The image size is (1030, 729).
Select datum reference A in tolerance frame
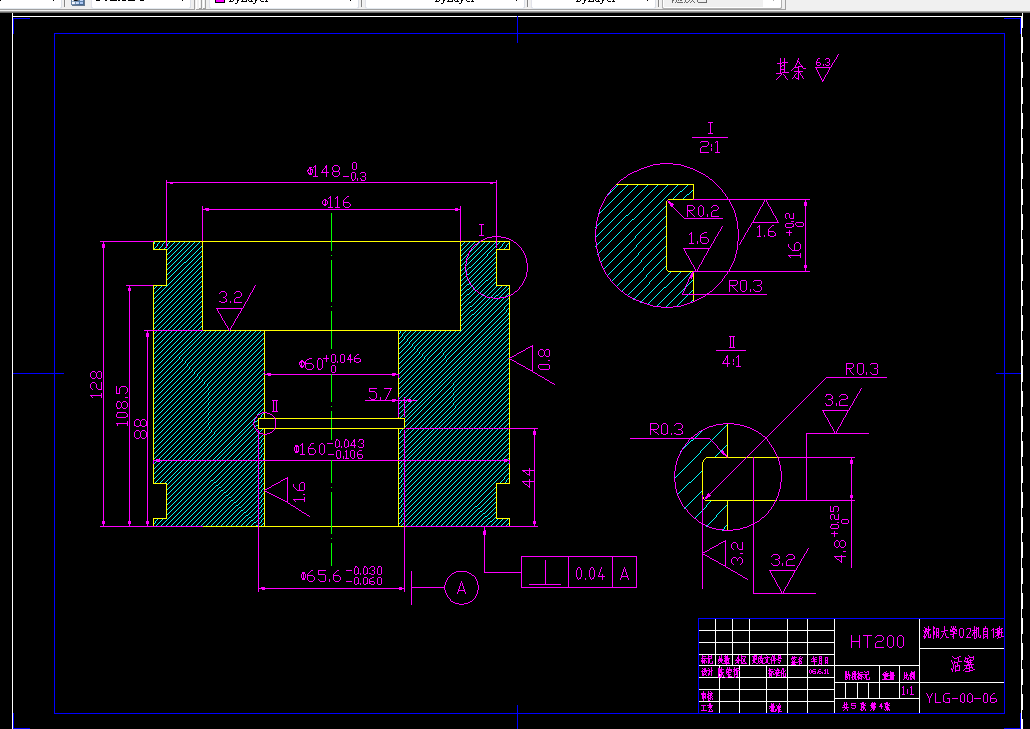point(625,573)
